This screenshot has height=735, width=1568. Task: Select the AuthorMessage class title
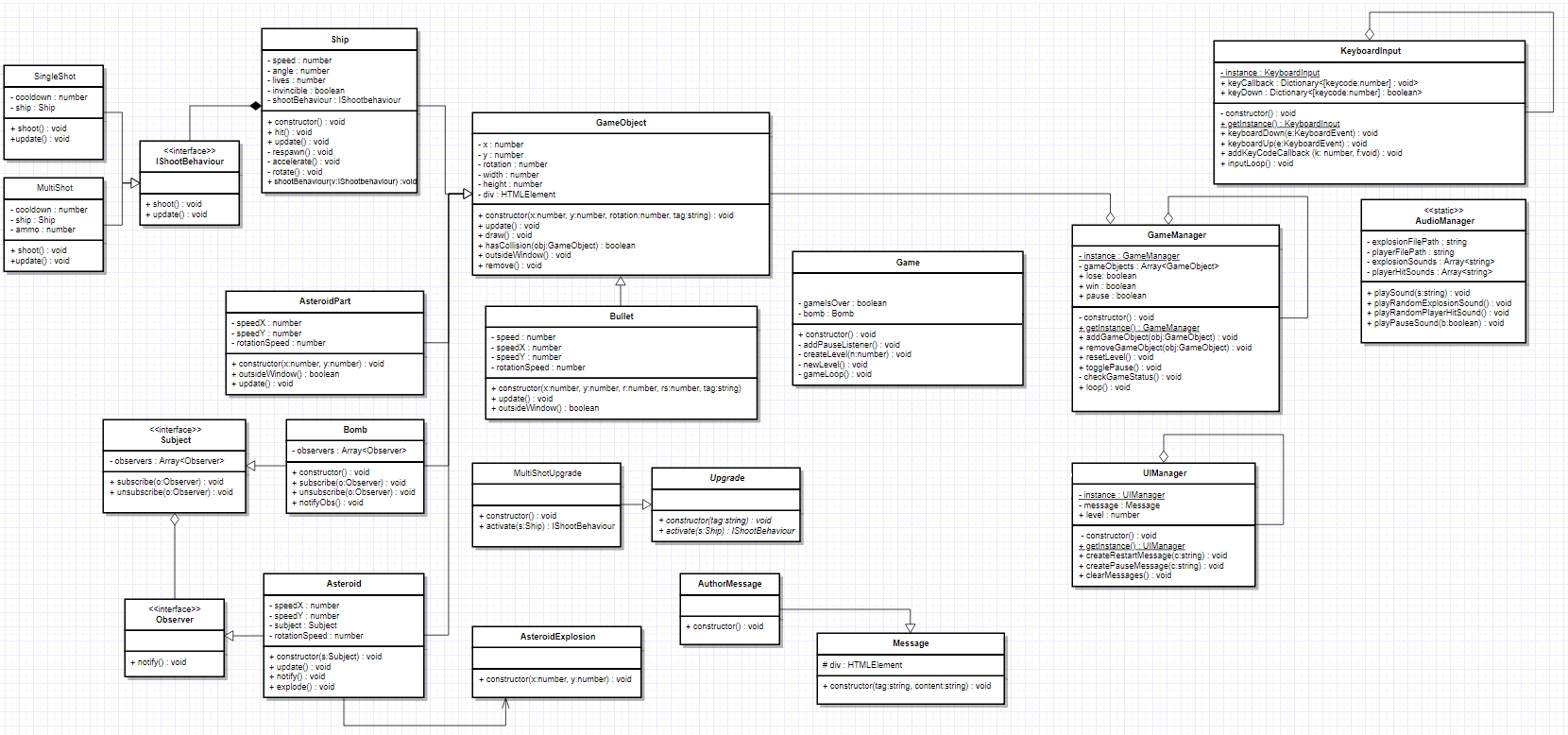click(730, 584)
